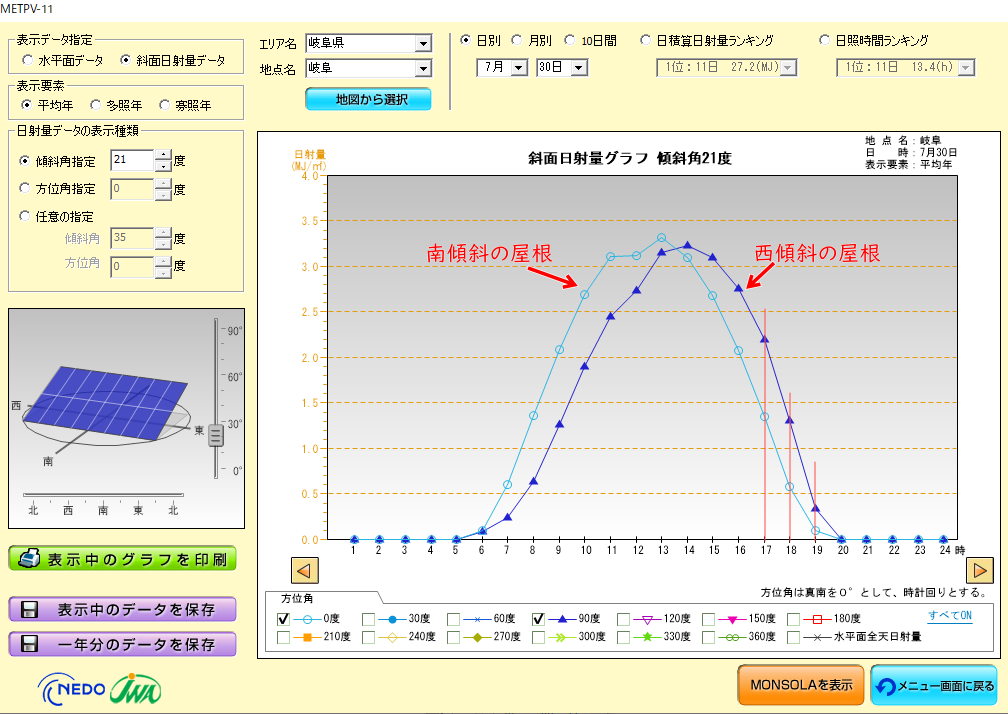The image size is (1008, 714).
Task: Save one year of data button
Action: [123, 644]
